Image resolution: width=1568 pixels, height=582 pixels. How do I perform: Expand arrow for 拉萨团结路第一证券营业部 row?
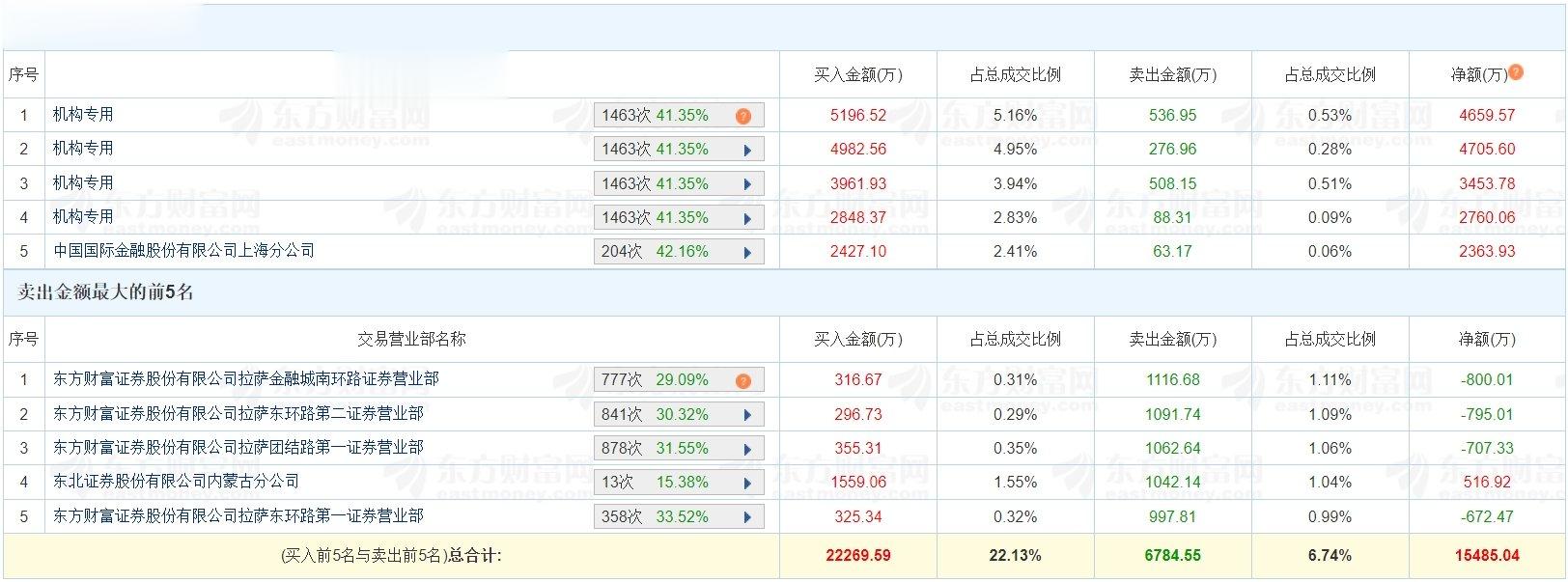tap(747, 449)
